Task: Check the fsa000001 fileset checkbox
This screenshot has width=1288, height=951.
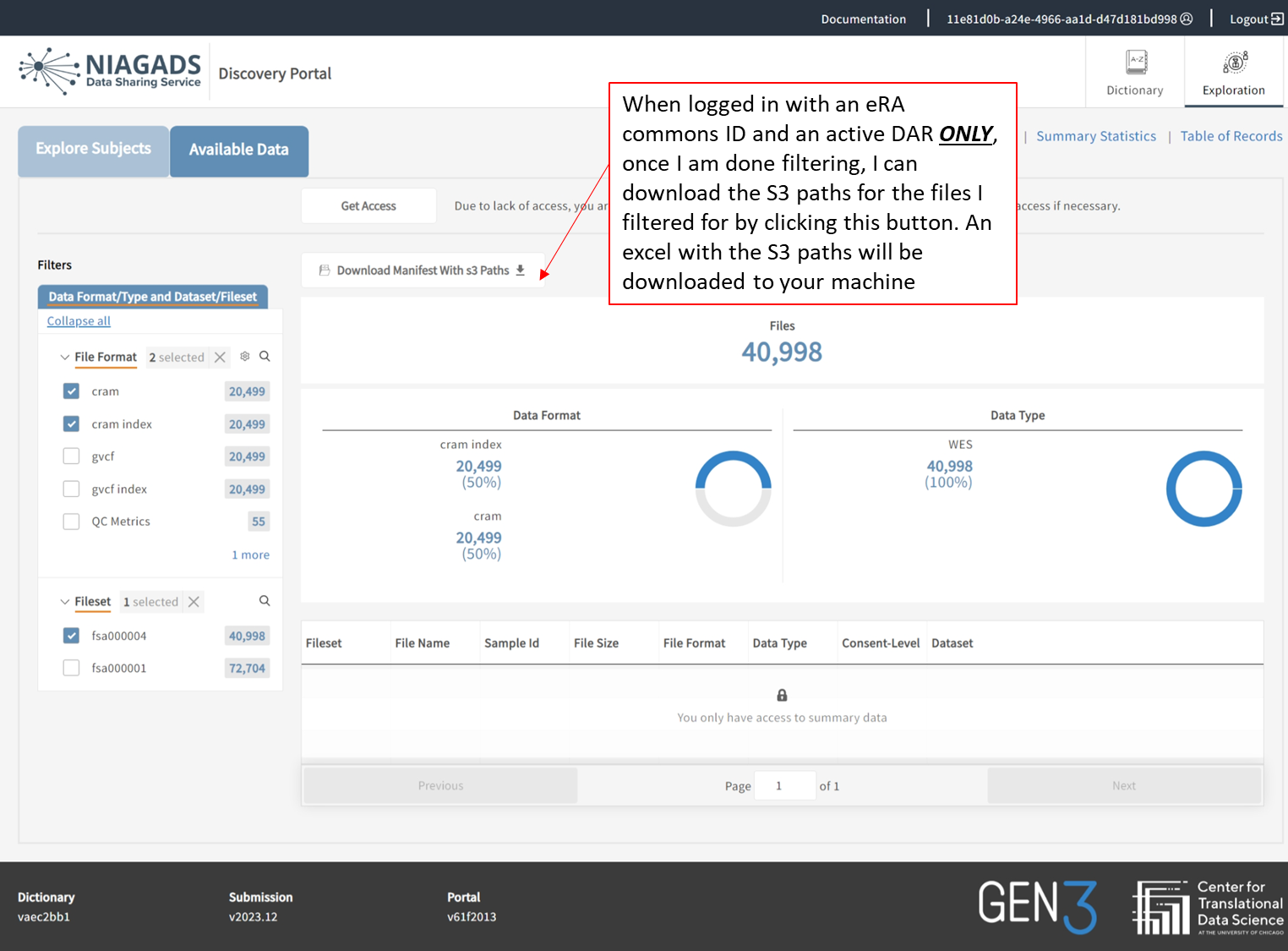Action: (x=72, y=669)
